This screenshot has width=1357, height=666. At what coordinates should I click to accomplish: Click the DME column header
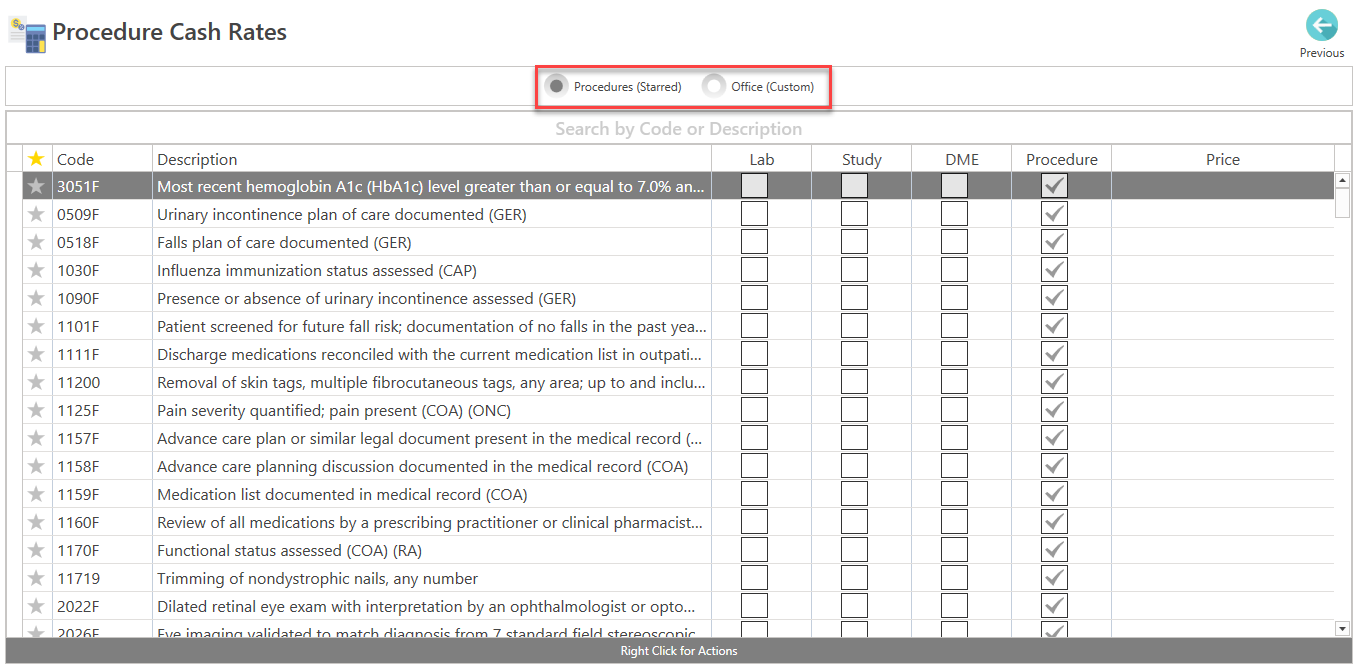(x=961, y=159)
